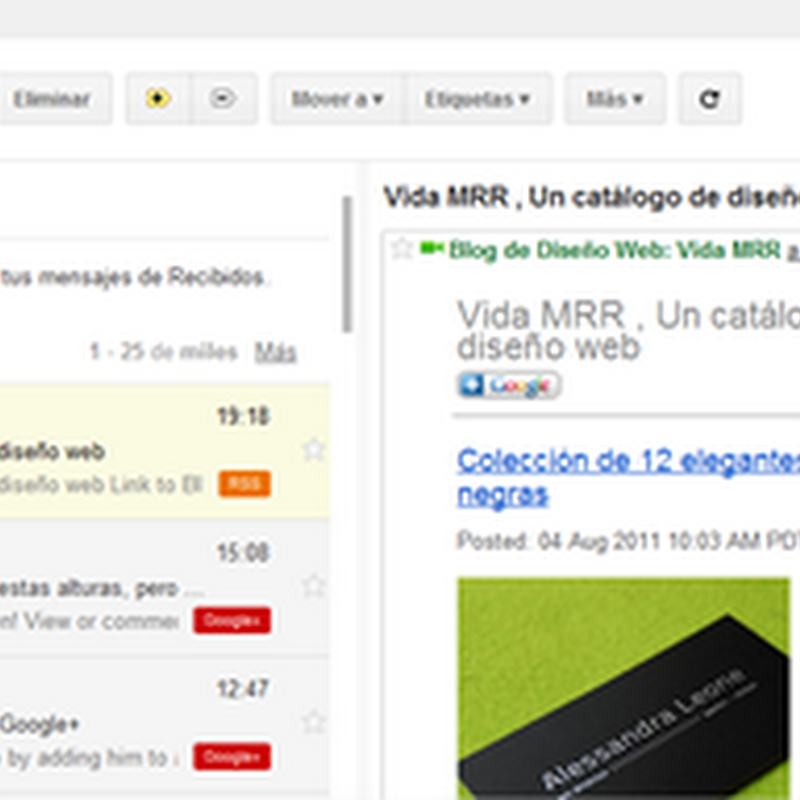This screenshot has height=800, width=800.
Task: Click the orange RSS label
Action: [x=245, y=484]
